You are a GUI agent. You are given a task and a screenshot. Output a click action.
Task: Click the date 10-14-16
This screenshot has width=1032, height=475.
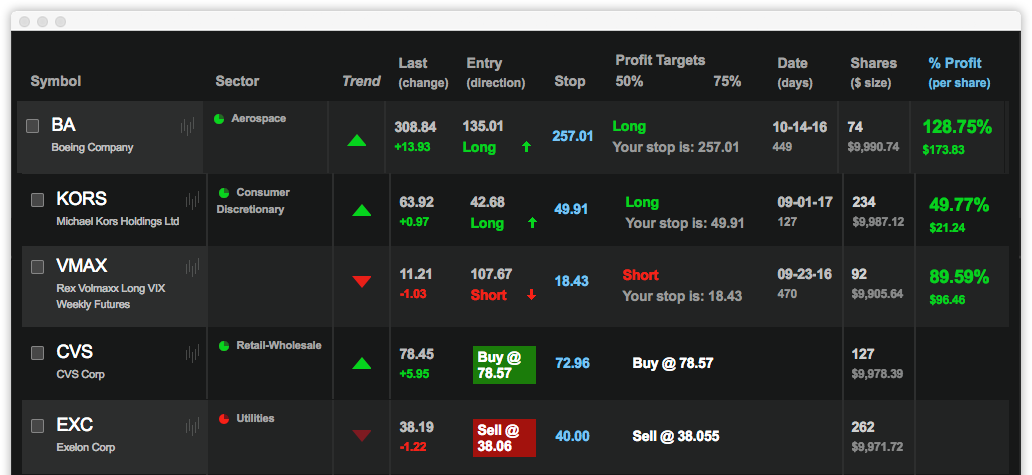(800, 128)
